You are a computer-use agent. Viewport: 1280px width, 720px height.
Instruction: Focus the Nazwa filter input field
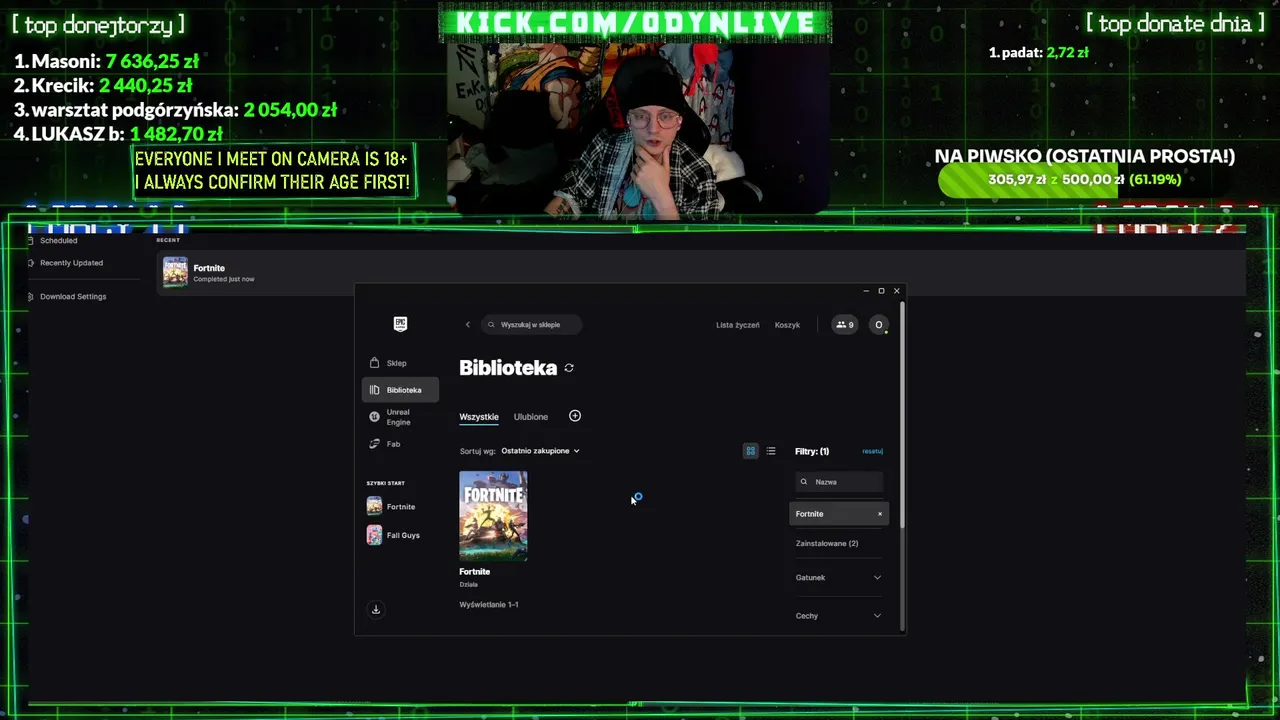[x=839, y=482]
